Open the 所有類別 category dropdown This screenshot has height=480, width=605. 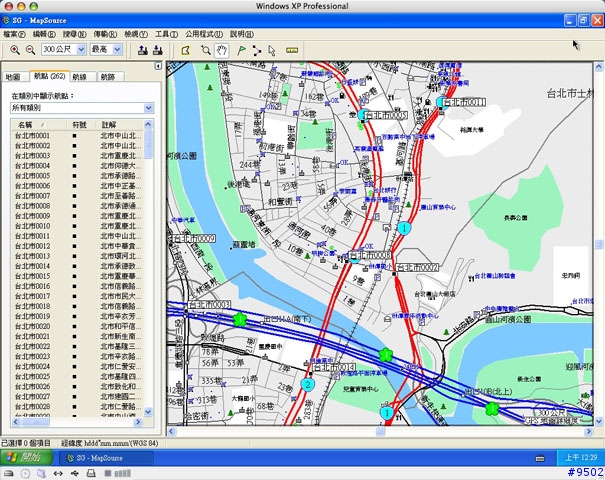tap(149, 108)
